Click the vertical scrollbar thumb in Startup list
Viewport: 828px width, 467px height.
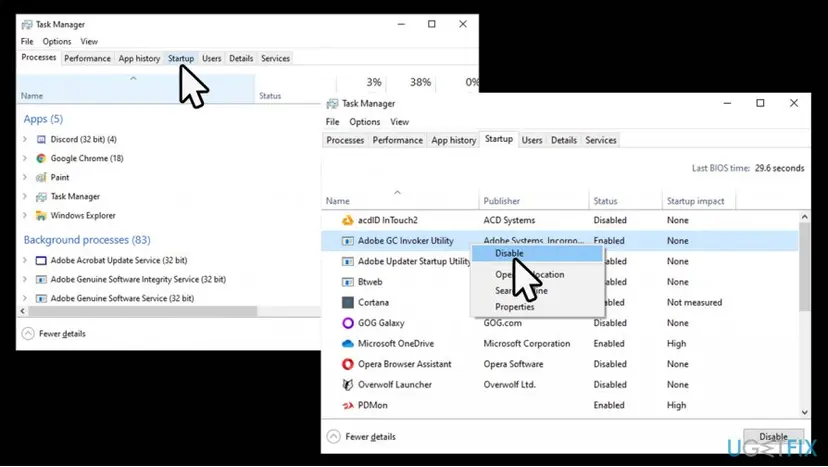pos(804,267)
